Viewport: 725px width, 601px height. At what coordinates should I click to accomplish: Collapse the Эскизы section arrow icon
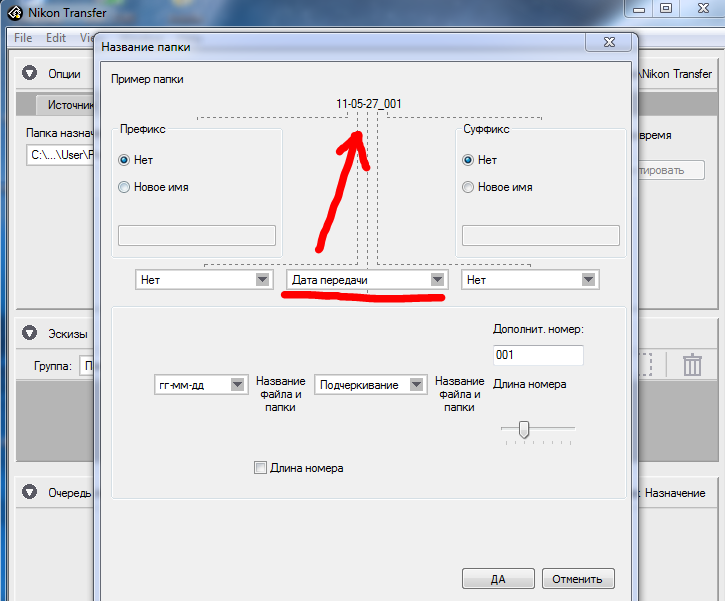pos(30,333)
